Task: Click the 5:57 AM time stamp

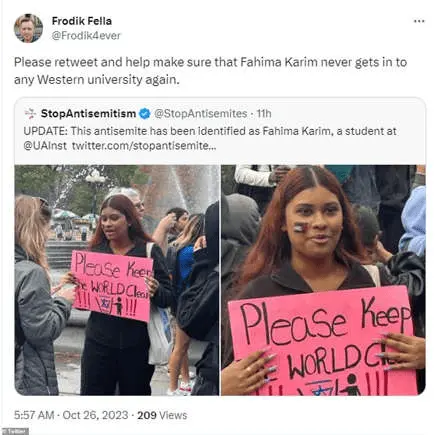Action: 34,415
